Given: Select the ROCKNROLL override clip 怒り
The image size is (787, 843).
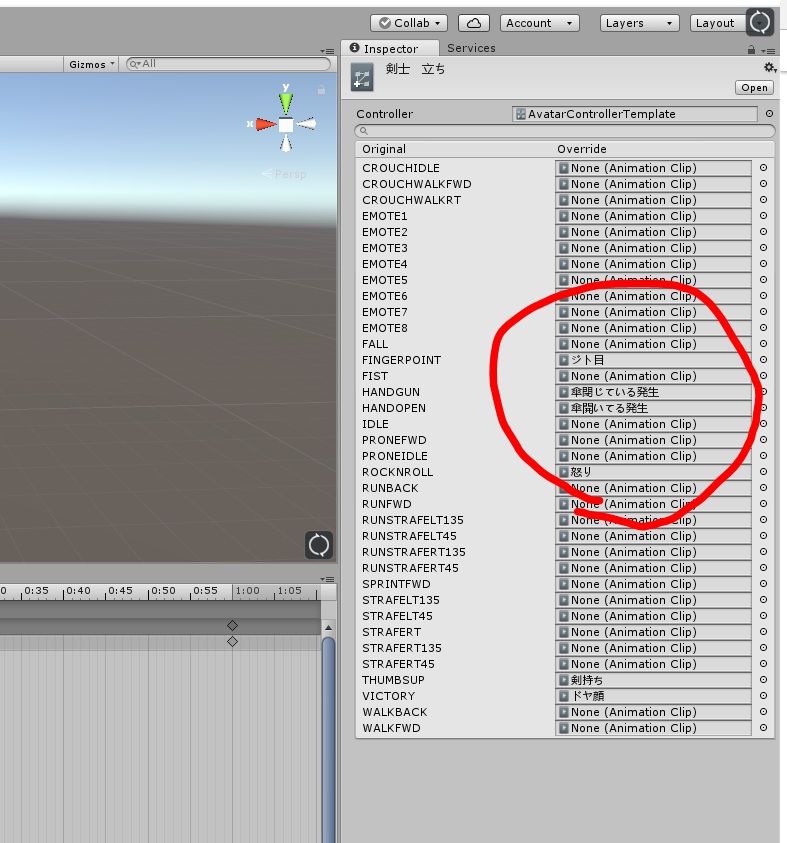Looking at the screenshot, I should 653,471.
